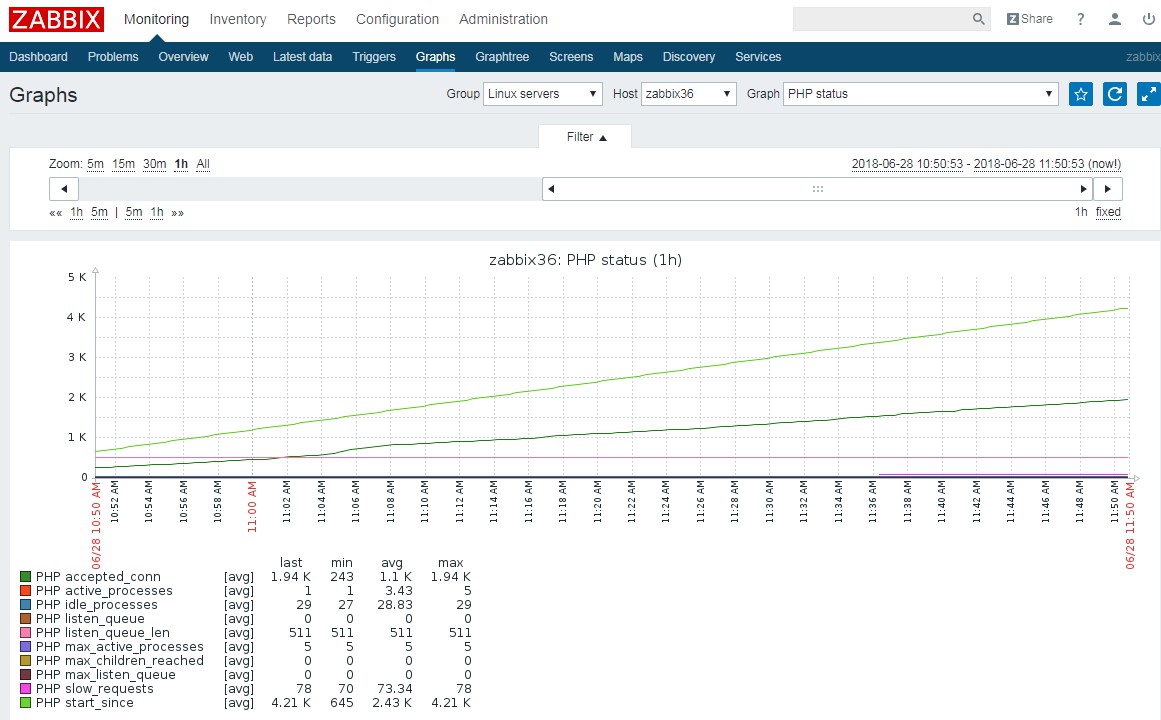
Task: Open the Group dropdown
Action: (543, 94)
